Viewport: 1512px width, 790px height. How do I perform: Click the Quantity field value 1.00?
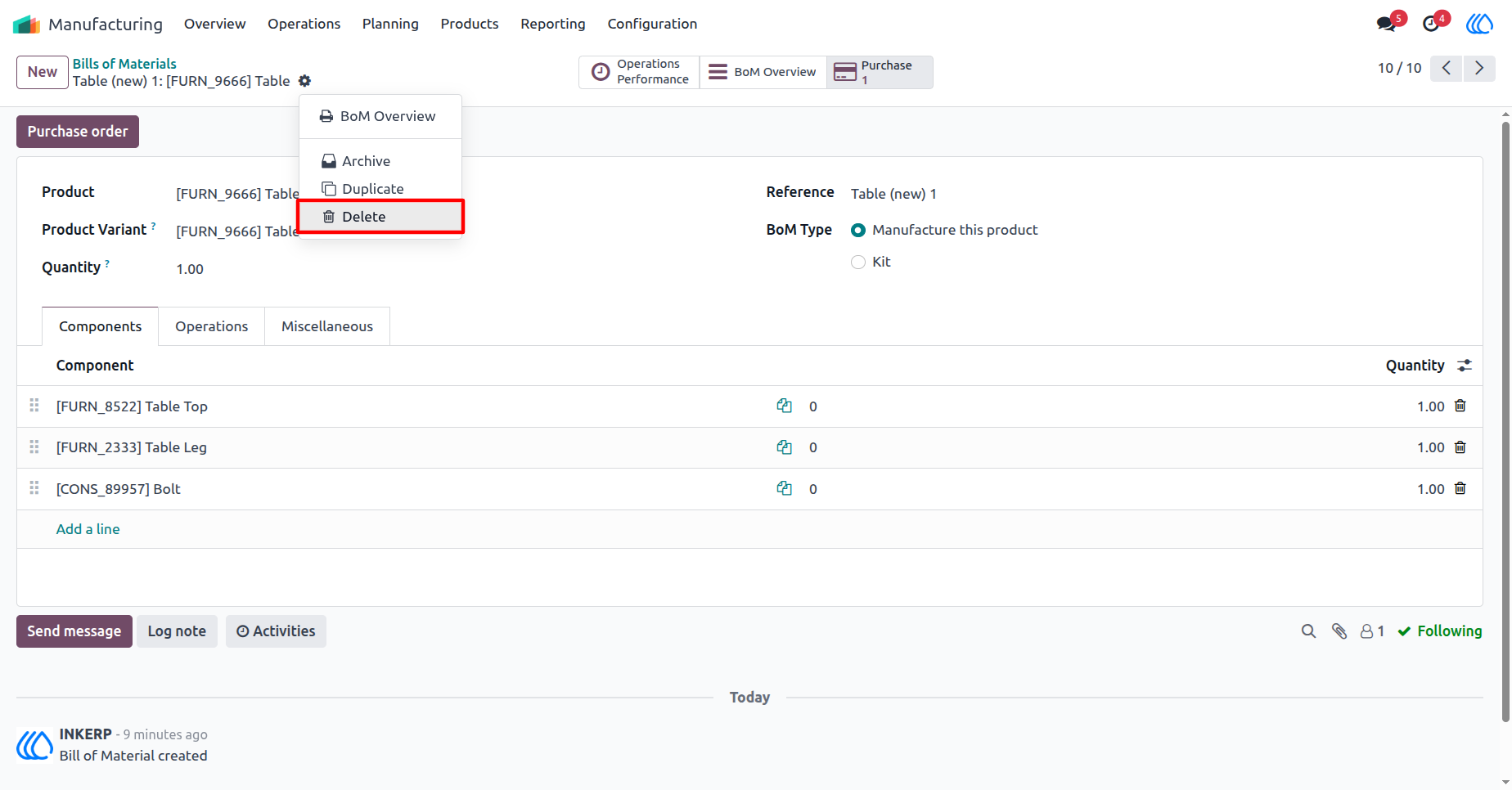[190, 269]
